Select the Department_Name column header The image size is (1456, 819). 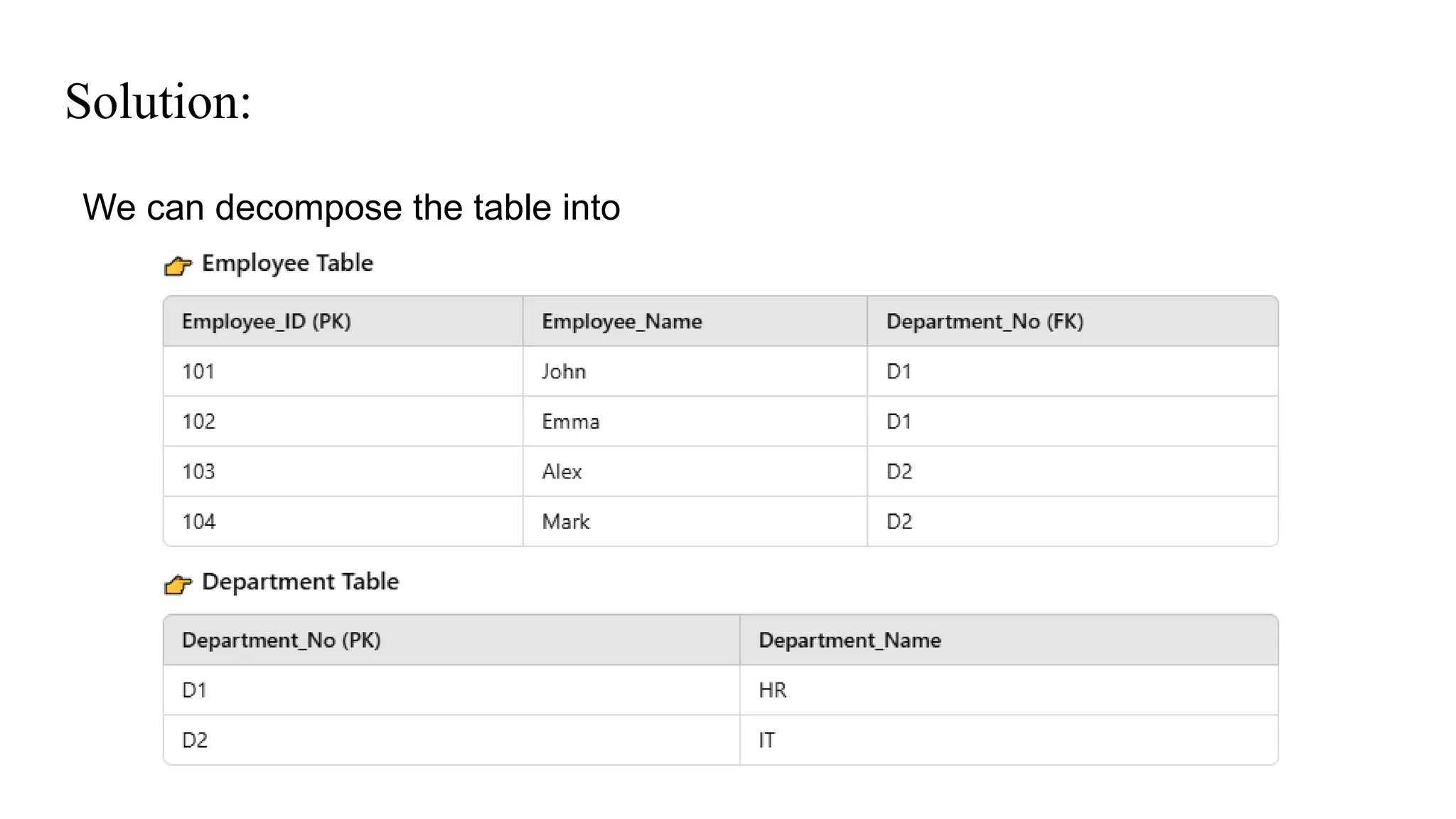click(850, 640)
